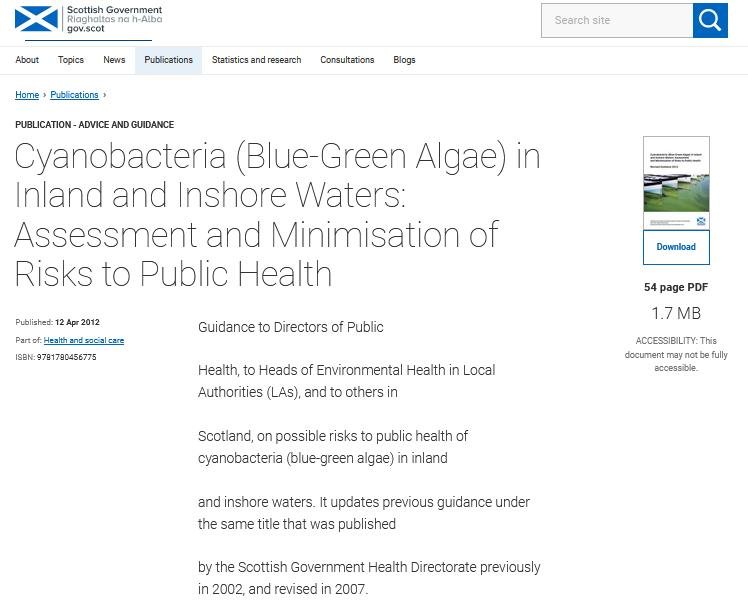This screenshot has width=748, height=611.
Task: Click the Scottish saltire flag logo
Action: coord(36,19)
